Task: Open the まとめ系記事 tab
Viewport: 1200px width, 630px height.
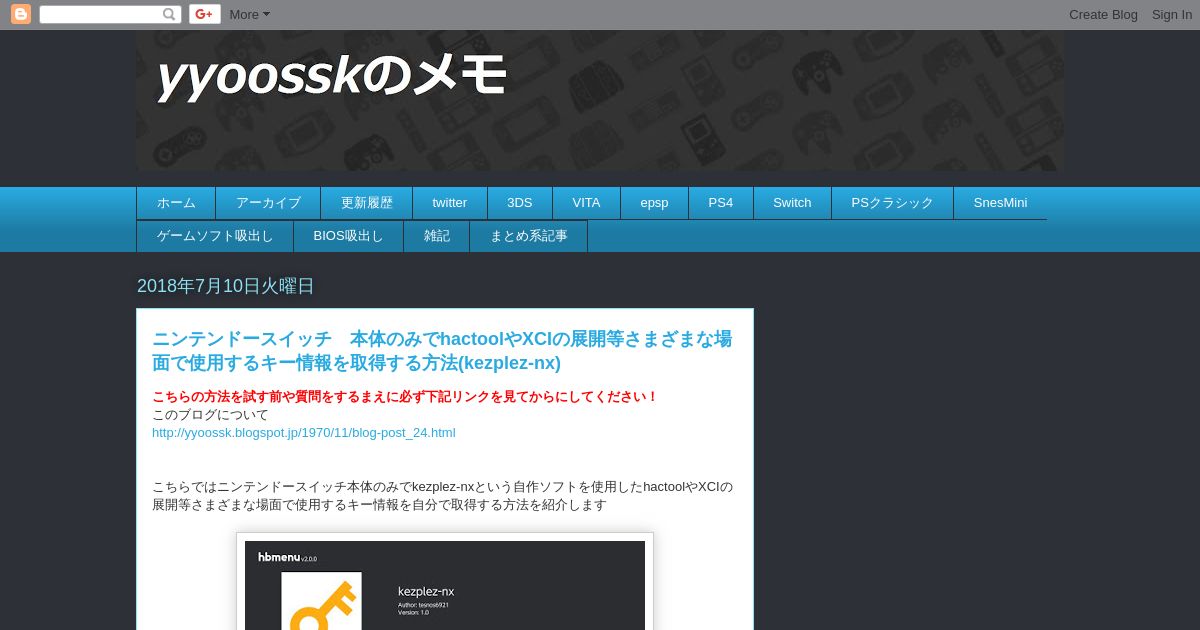Action: [x=529, y=236]
